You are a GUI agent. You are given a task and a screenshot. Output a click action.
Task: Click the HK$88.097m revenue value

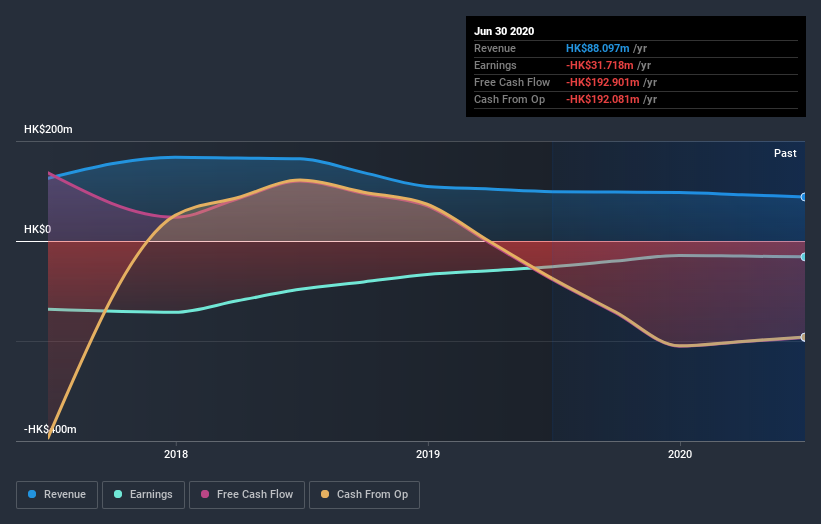click(x=597, y=48)
